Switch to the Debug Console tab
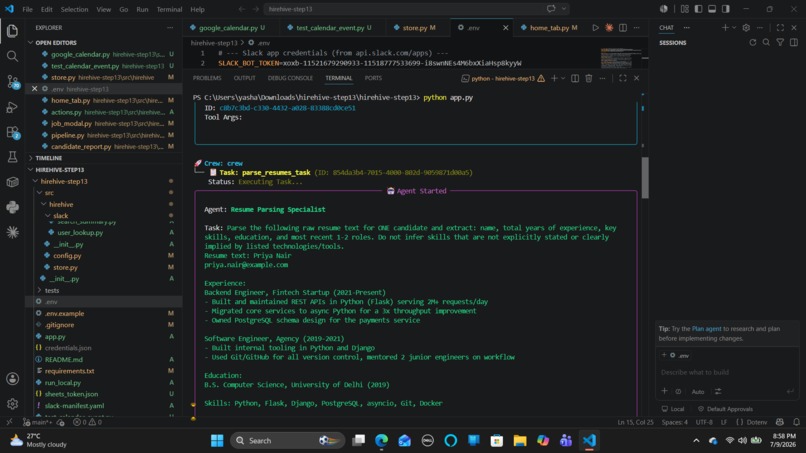 coord(290,78)
